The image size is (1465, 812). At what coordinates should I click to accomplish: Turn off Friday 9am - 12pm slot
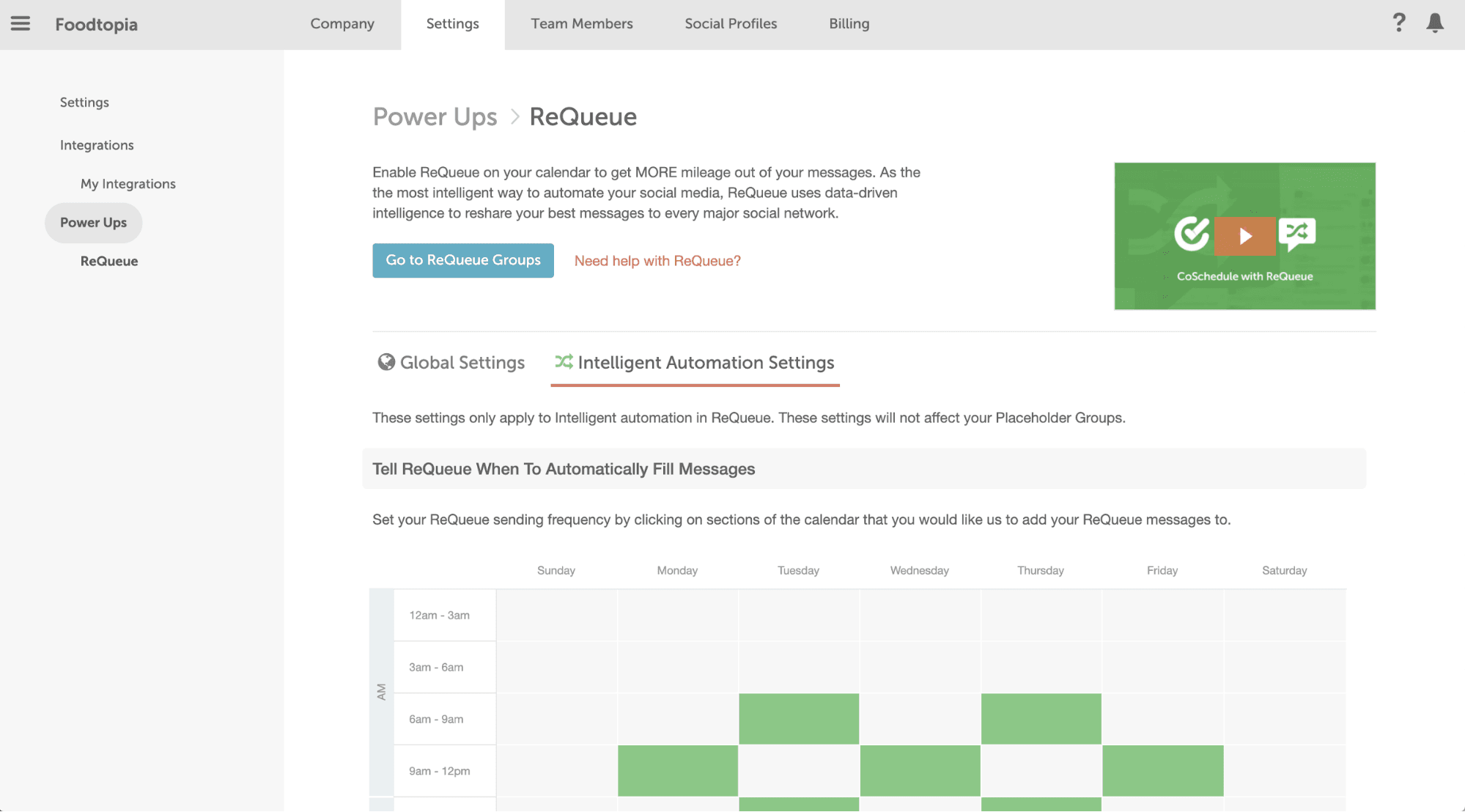1162,771
